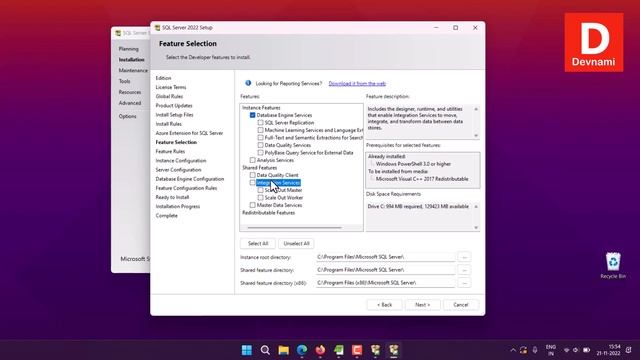Open the battery tray icon
640x360 pixels.
pyautogui.click(x=587, y=350)
